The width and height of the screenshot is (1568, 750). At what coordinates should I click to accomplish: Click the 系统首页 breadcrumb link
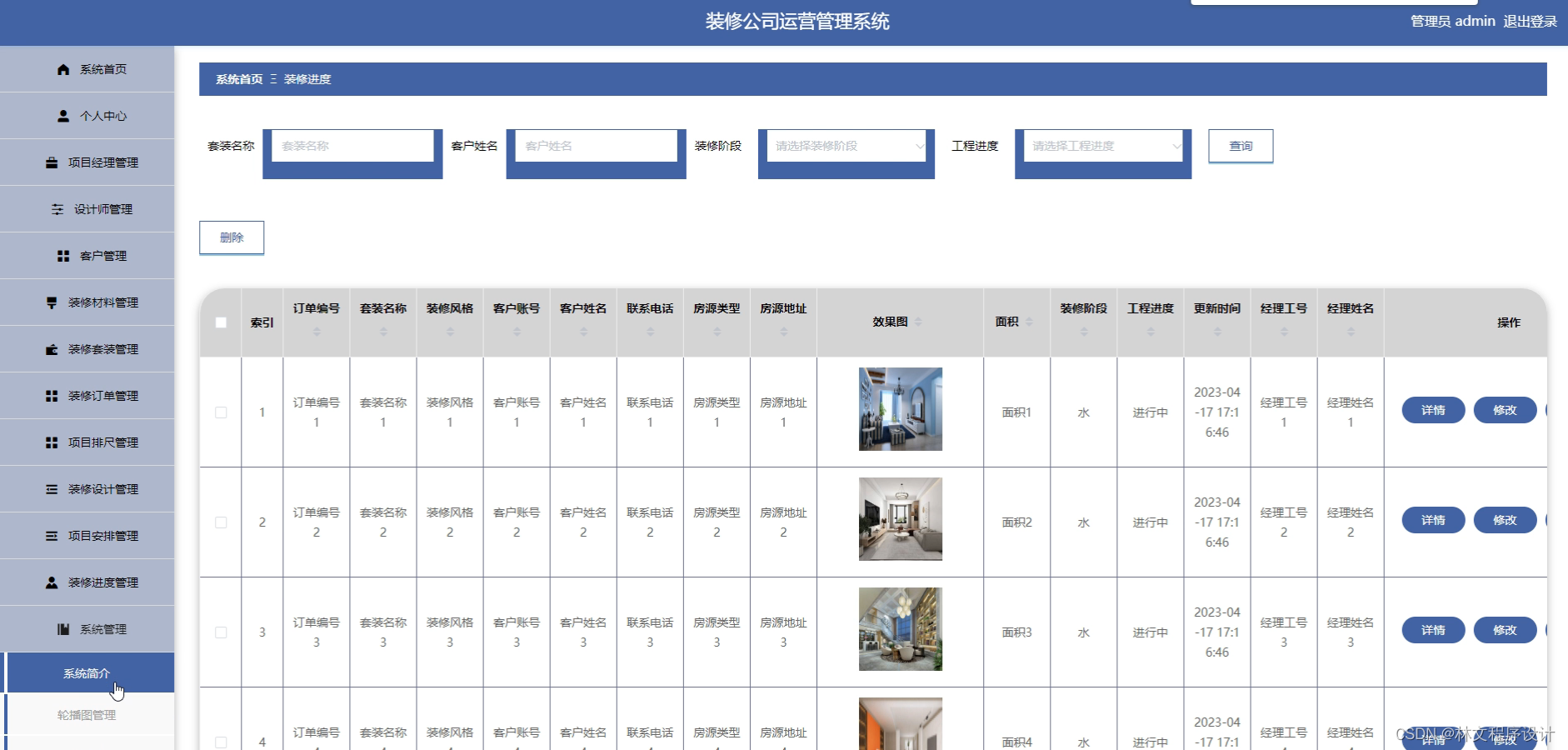point(239,79)
